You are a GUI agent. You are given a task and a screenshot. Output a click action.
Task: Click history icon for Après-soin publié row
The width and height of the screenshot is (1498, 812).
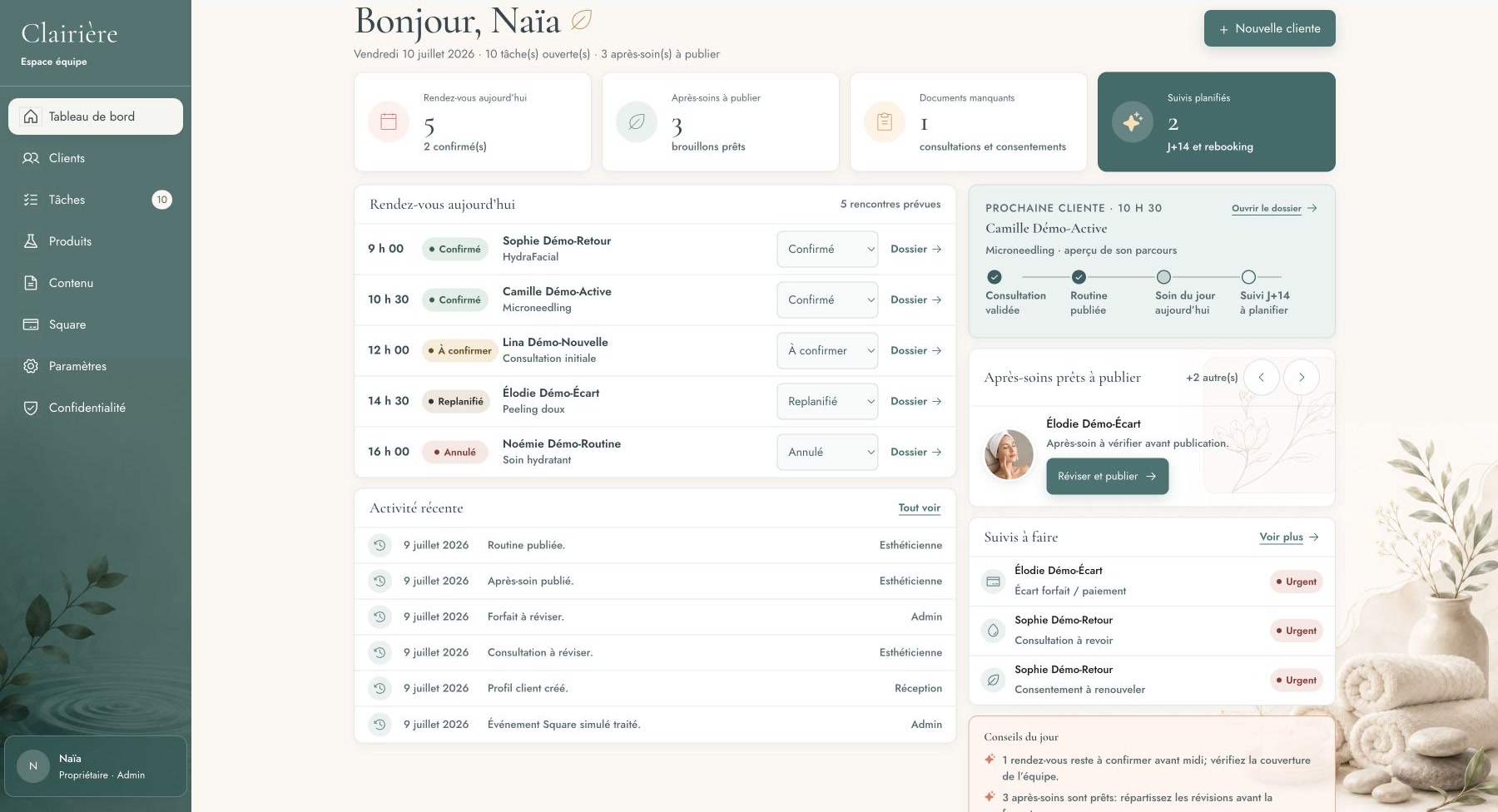pyautogui.click(x=379, y=581)
